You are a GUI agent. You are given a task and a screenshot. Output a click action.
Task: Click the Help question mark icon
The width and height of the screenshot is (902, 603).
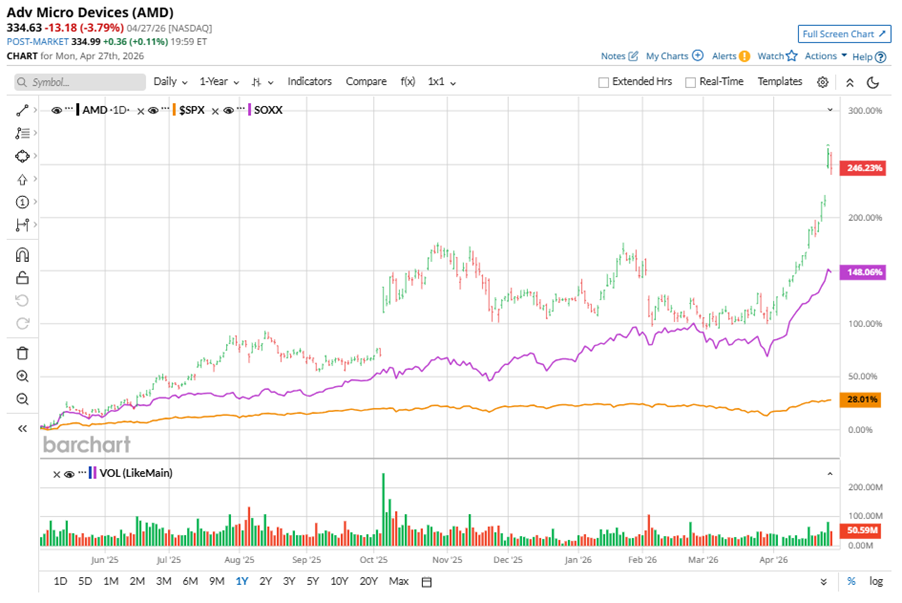[x=881, y=57]
